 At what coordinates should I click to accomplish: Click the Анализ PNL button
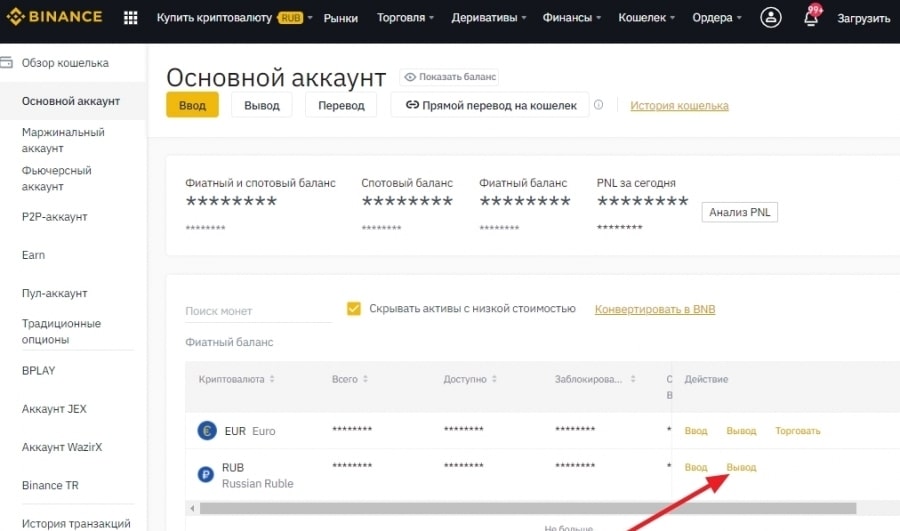[739, 212]
